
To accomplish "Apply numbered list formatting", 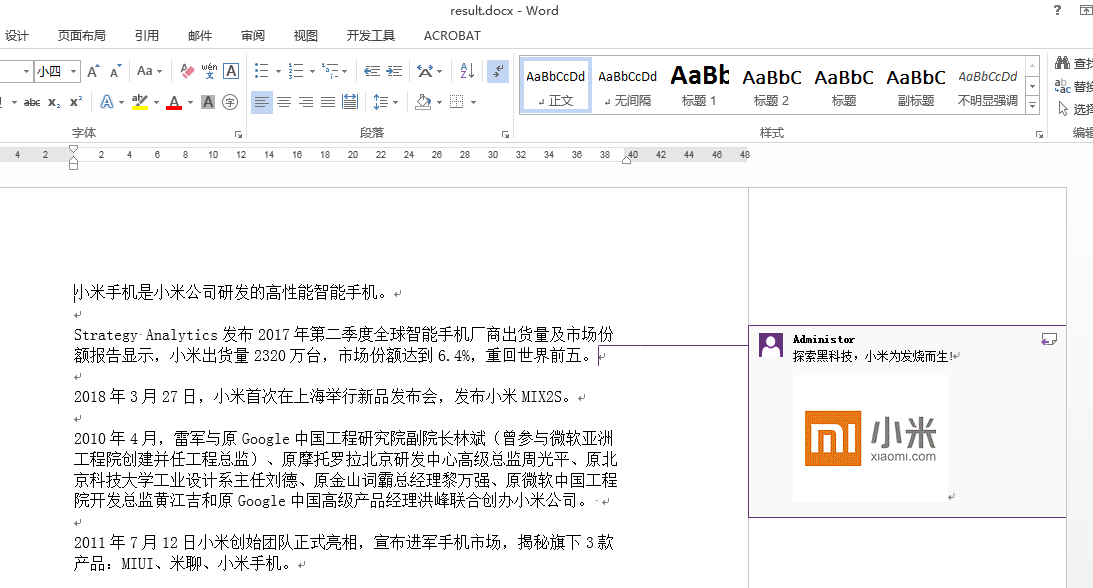I will click(296, 71).
